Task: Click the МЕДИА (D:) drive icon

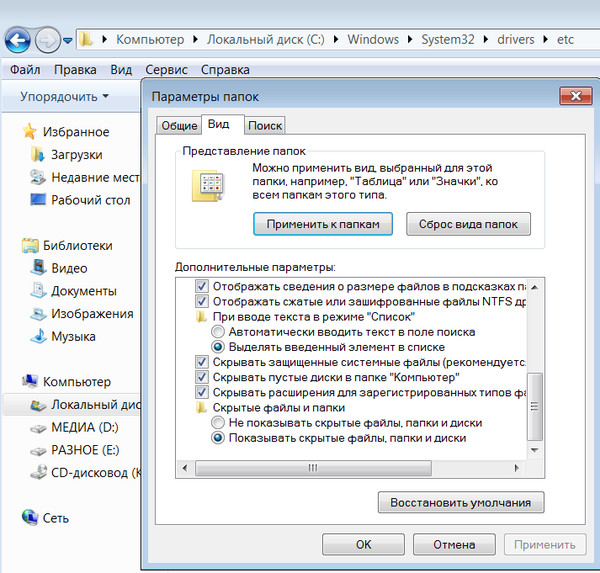Action: tap(38, 428)
